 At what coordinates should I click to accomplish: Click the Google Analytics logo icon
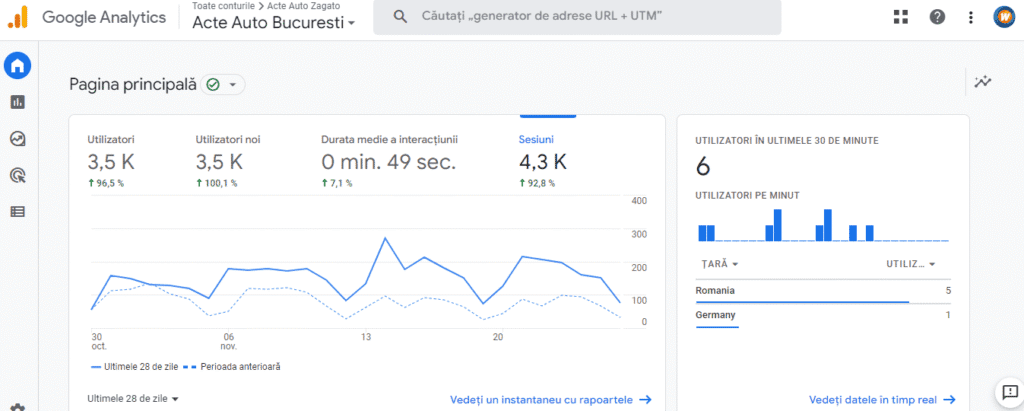coord(18,17)
